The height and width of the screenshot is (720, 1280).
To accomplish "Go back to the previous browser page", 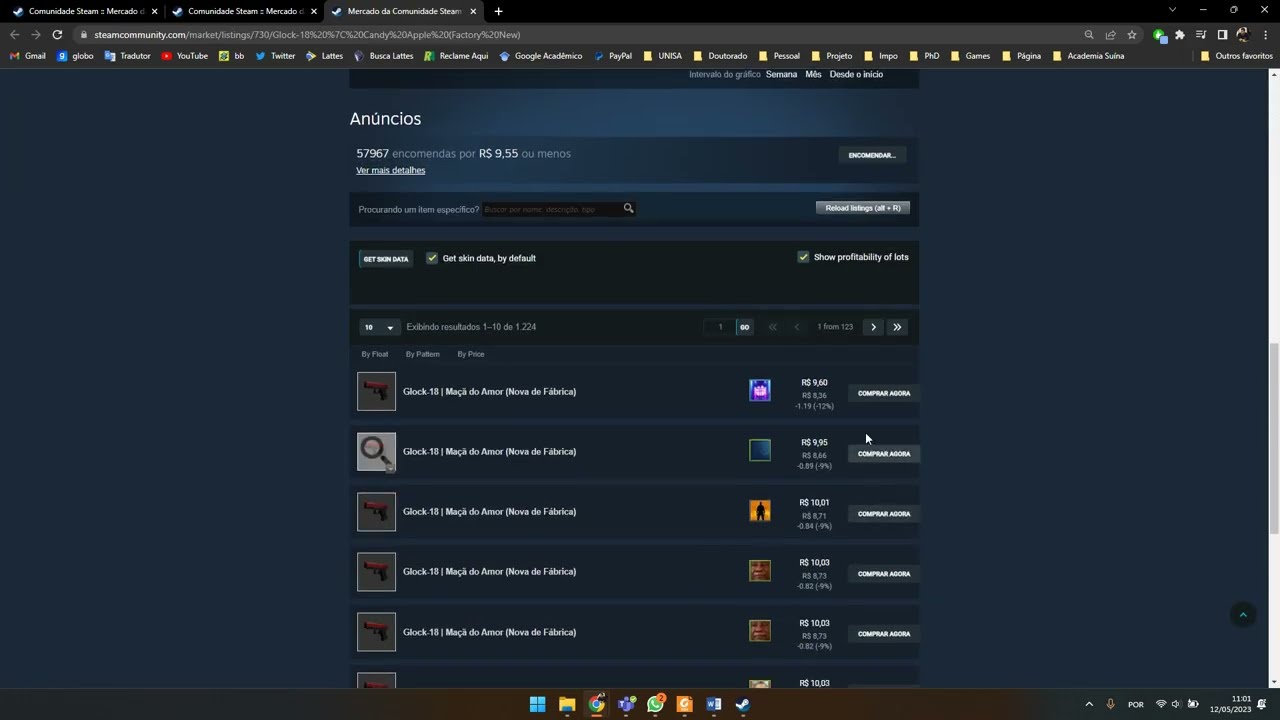I will [x=14, y=34].
